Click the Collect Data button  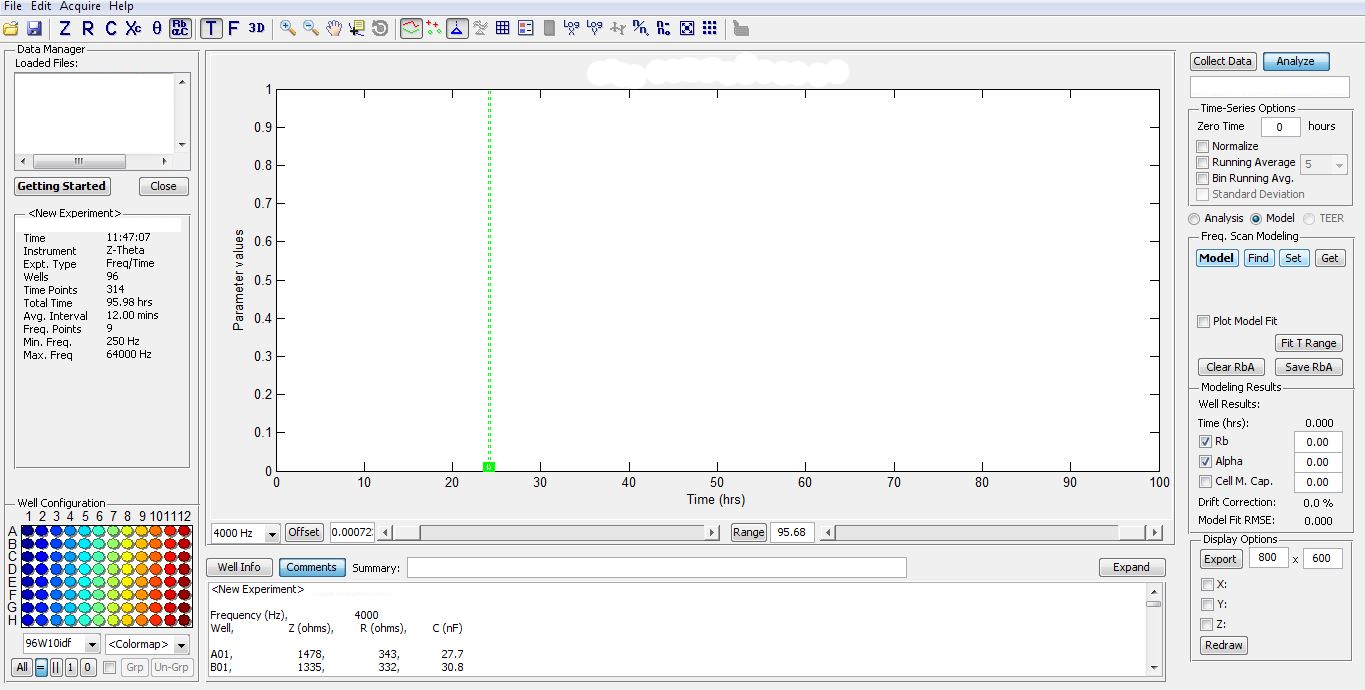click(1222, 61)
